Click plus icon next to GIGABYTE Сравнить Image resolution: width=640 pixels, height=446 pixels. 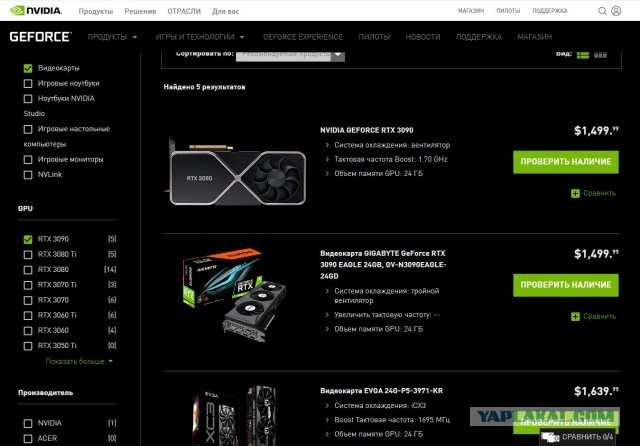click(x=575, y=316)
